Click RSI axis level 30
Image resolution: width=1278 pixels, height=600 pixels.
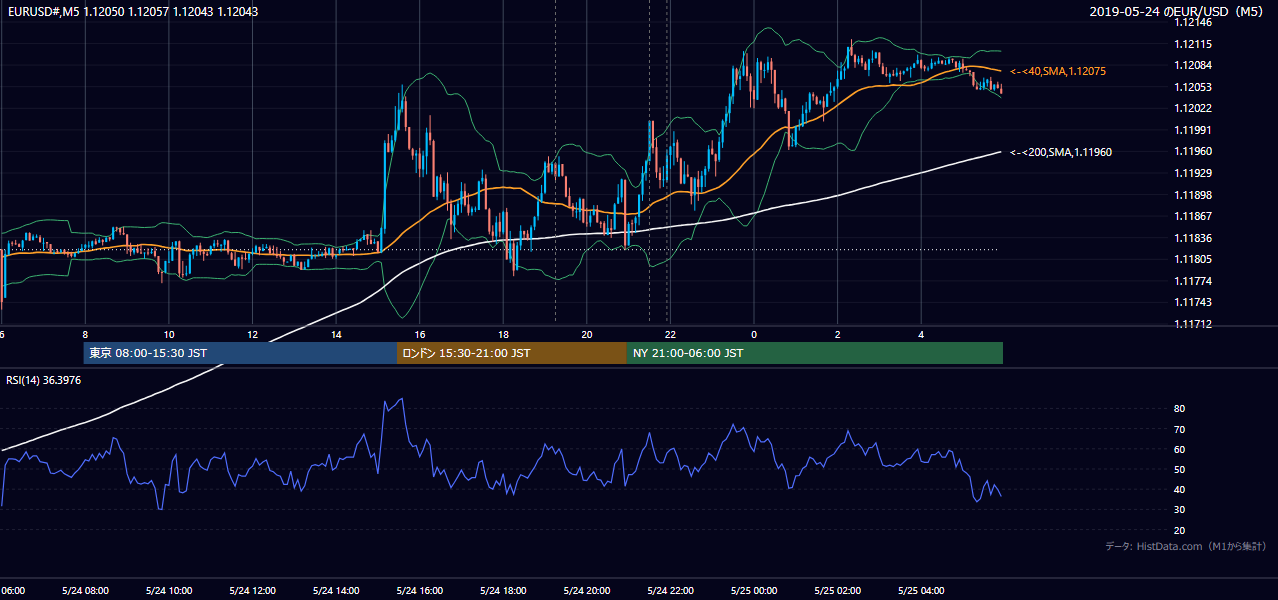[1180, 510]
